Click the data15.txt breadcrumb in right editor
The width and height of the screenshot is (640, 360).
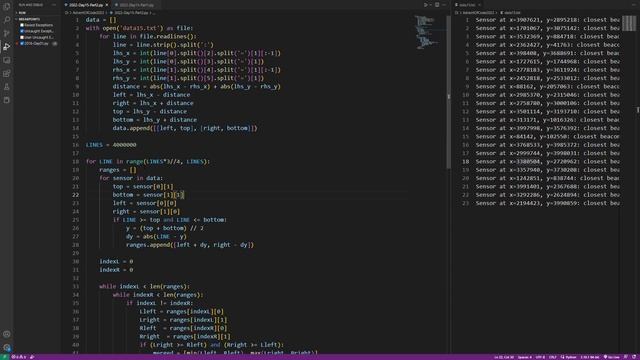coord(511,13)
